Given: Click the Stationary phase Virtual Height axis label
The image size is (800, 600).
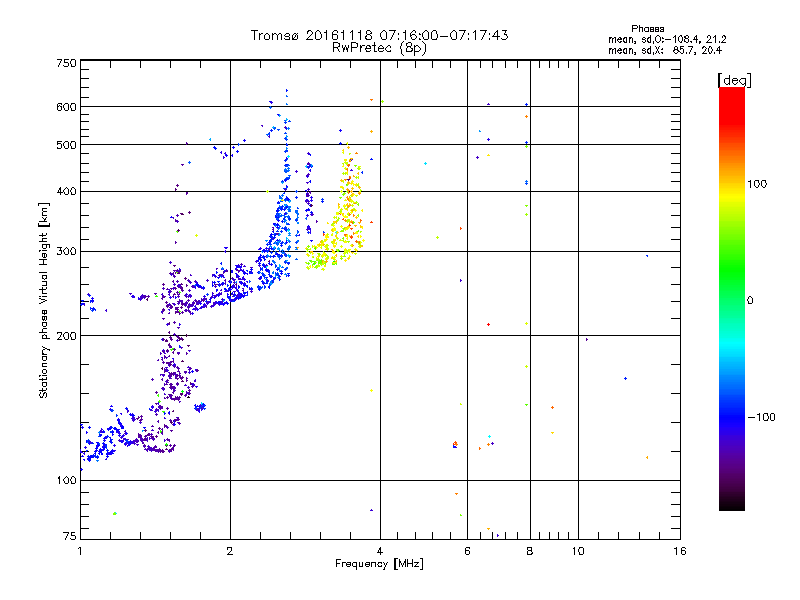Looking at the screenshot, I should [x=44, y=301].
